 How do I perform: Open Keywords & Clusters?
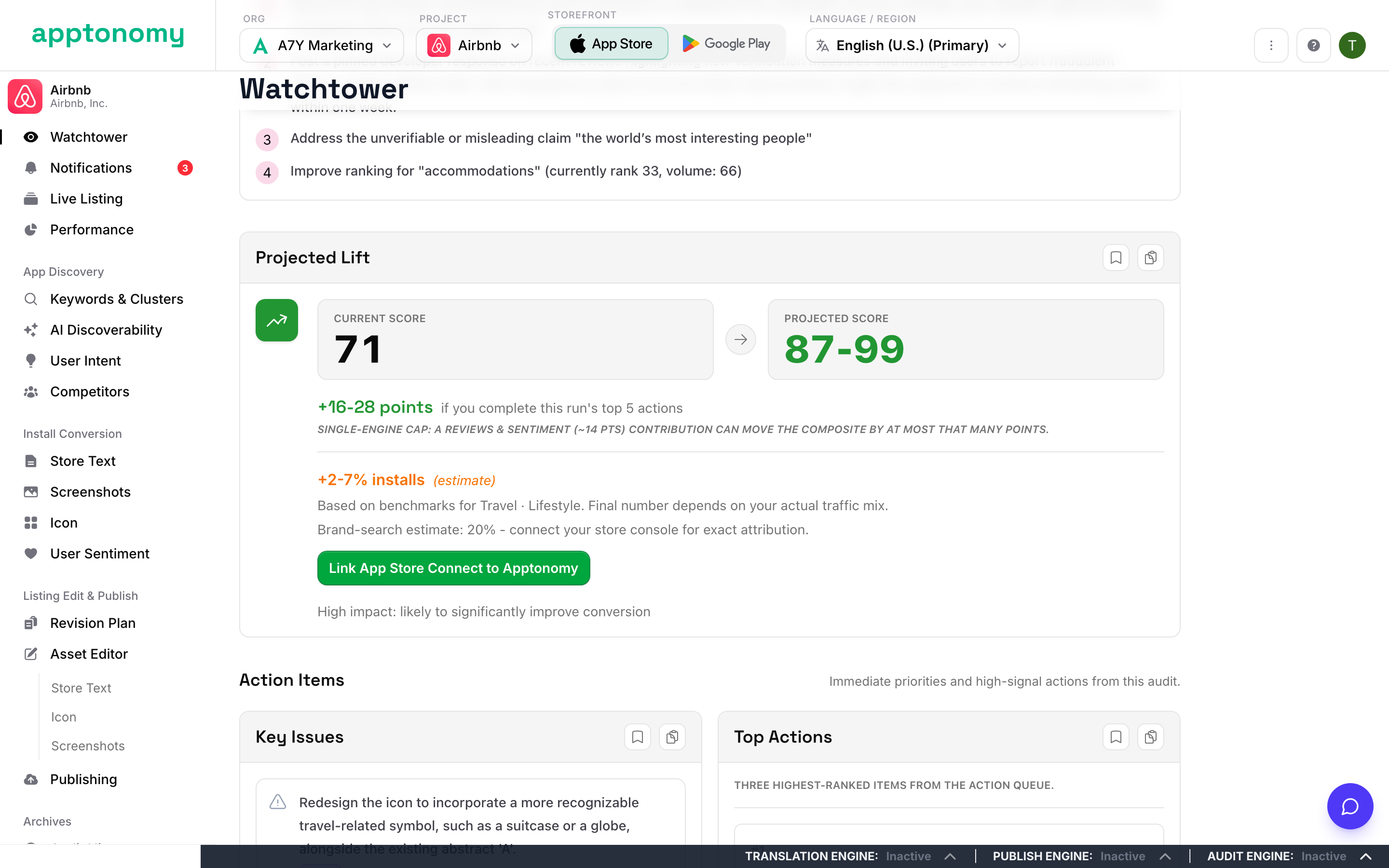click(x=117, y=299)
